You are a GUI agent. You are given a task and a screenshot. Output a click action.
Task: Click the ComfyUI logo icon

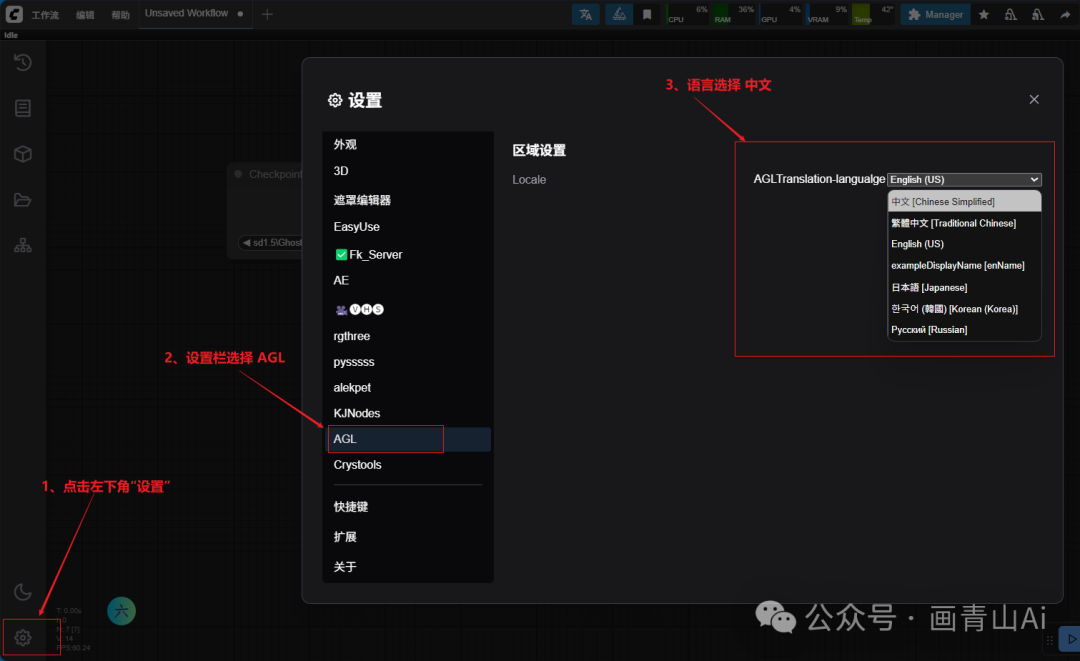pyautogui.click(x=14, y=14)
